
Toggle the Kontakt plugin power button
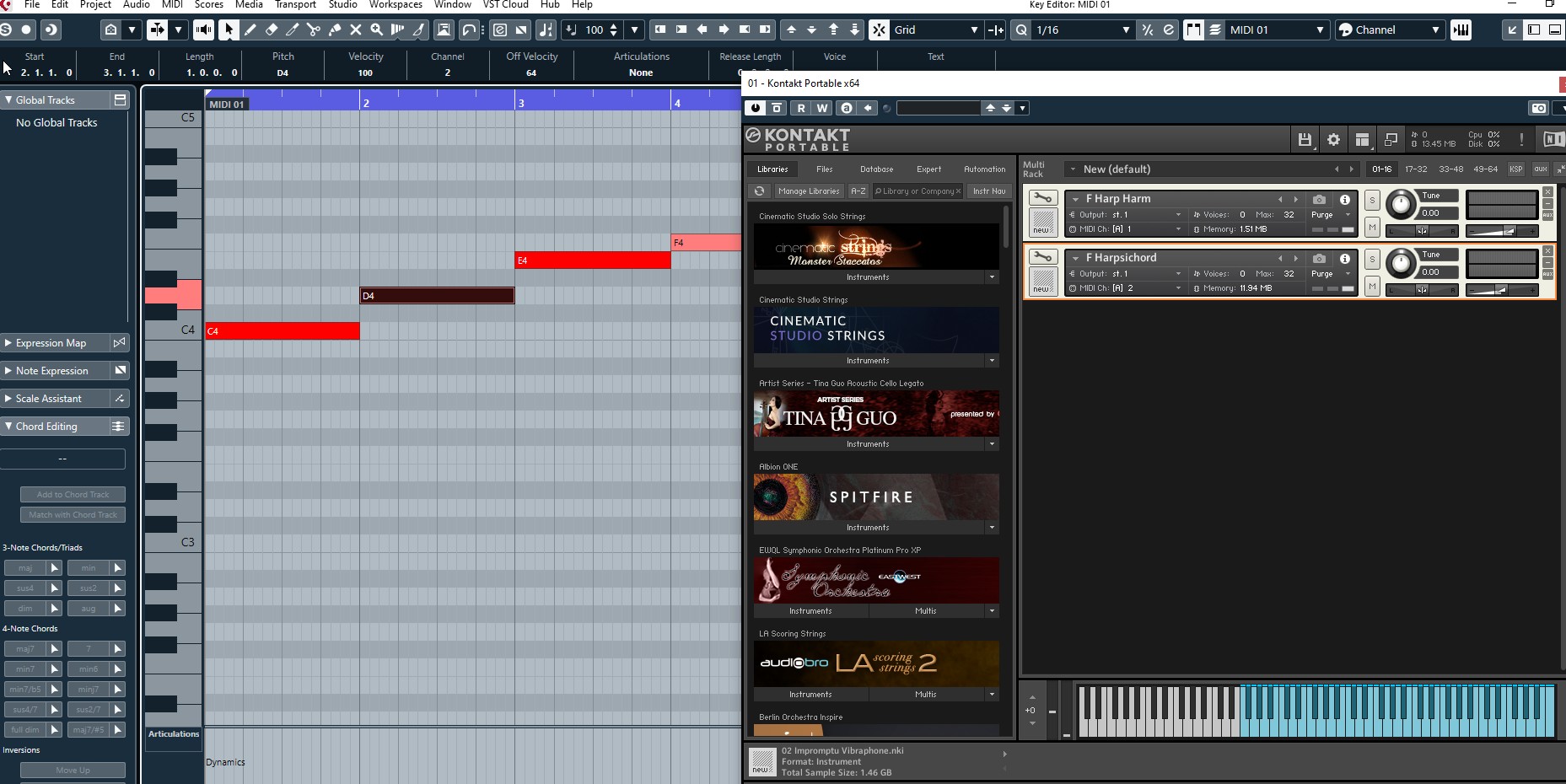(x=755, y=108)
